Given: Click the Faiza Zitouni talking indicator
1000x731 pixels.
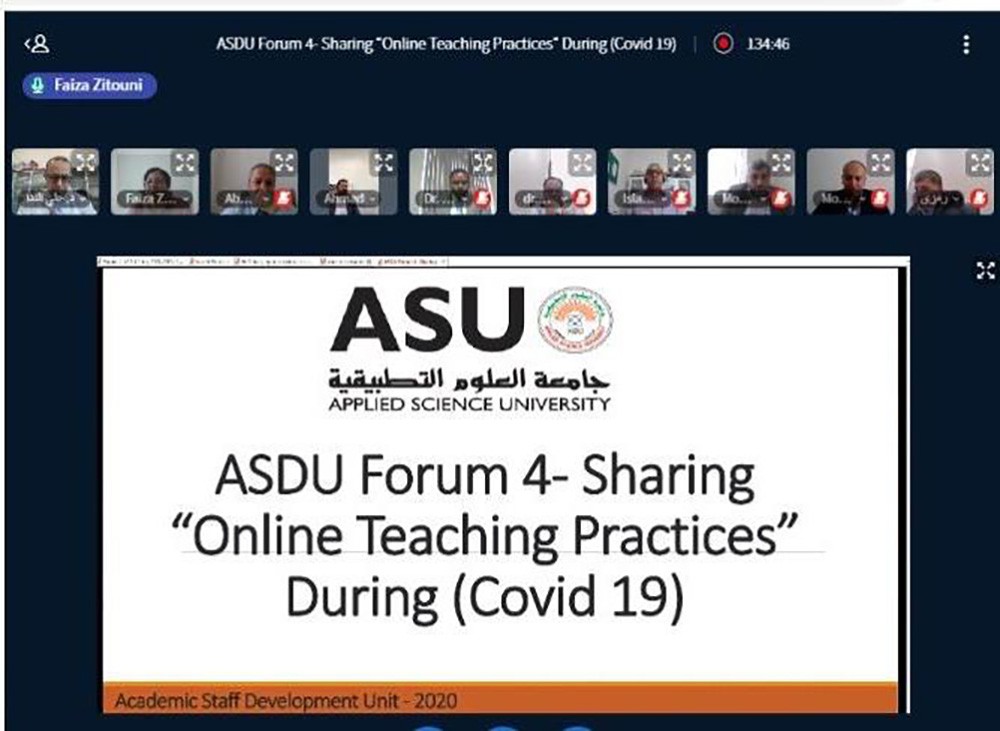Looking at the screenshot, I should pyautogui.click(x=89, y=85).
